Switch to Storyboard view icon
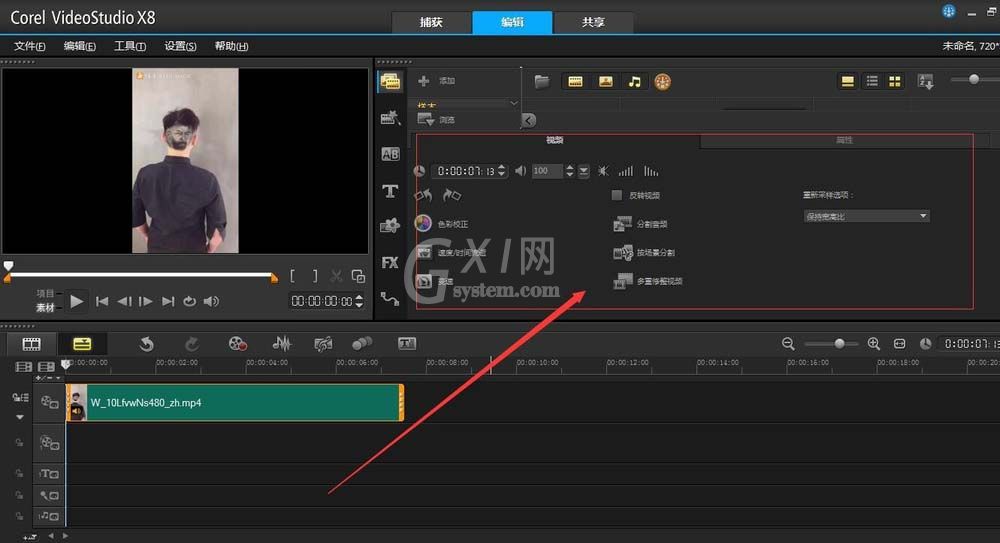Image resolution: width=1000 pixels, height=543 pixels. tap(31, 345)
